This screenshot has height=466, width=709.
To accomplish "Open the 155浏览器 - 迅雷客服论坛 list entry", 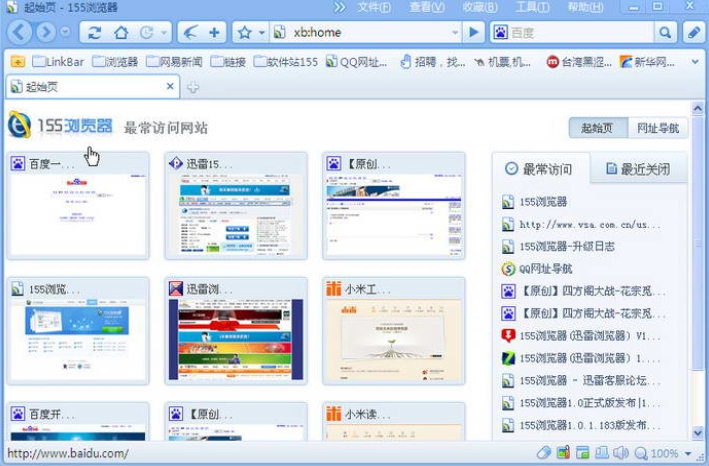I will [x=581, y=381].
